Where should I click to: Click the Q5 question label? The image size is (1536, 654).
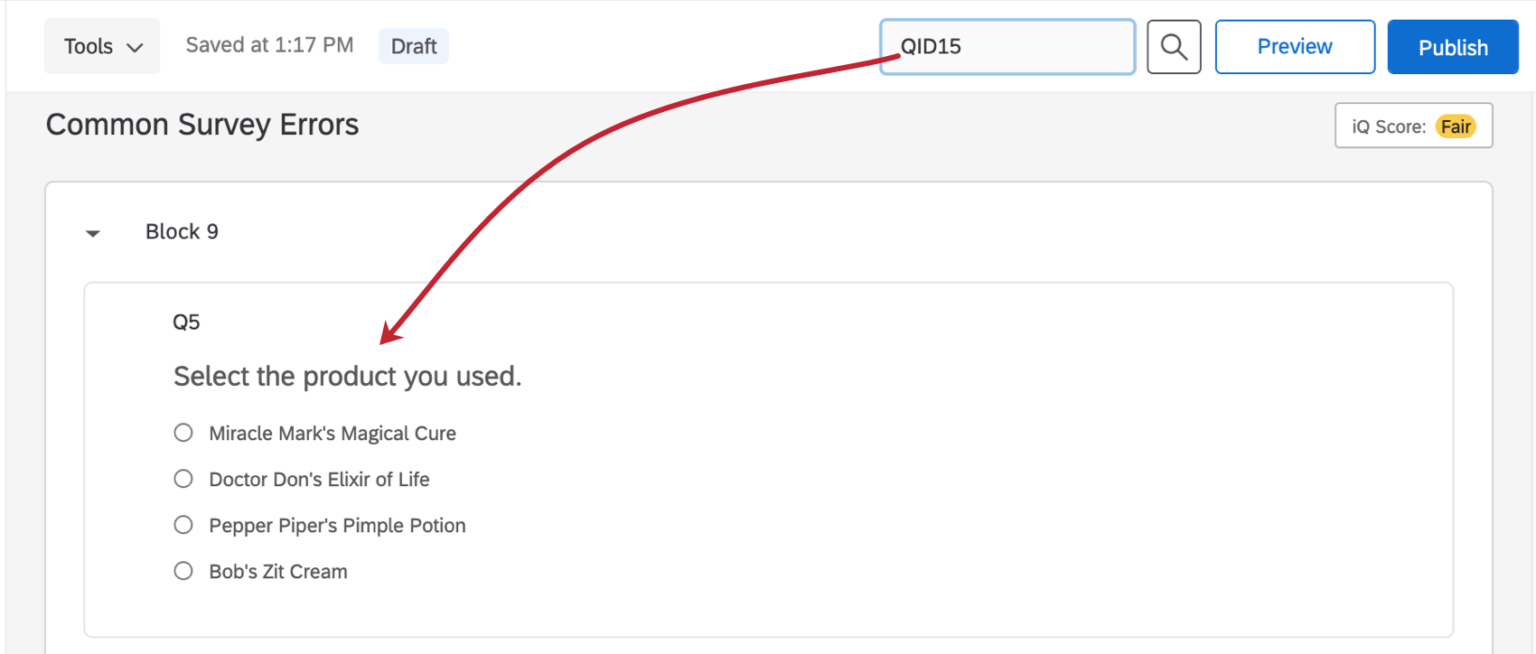tap(185, 321)
